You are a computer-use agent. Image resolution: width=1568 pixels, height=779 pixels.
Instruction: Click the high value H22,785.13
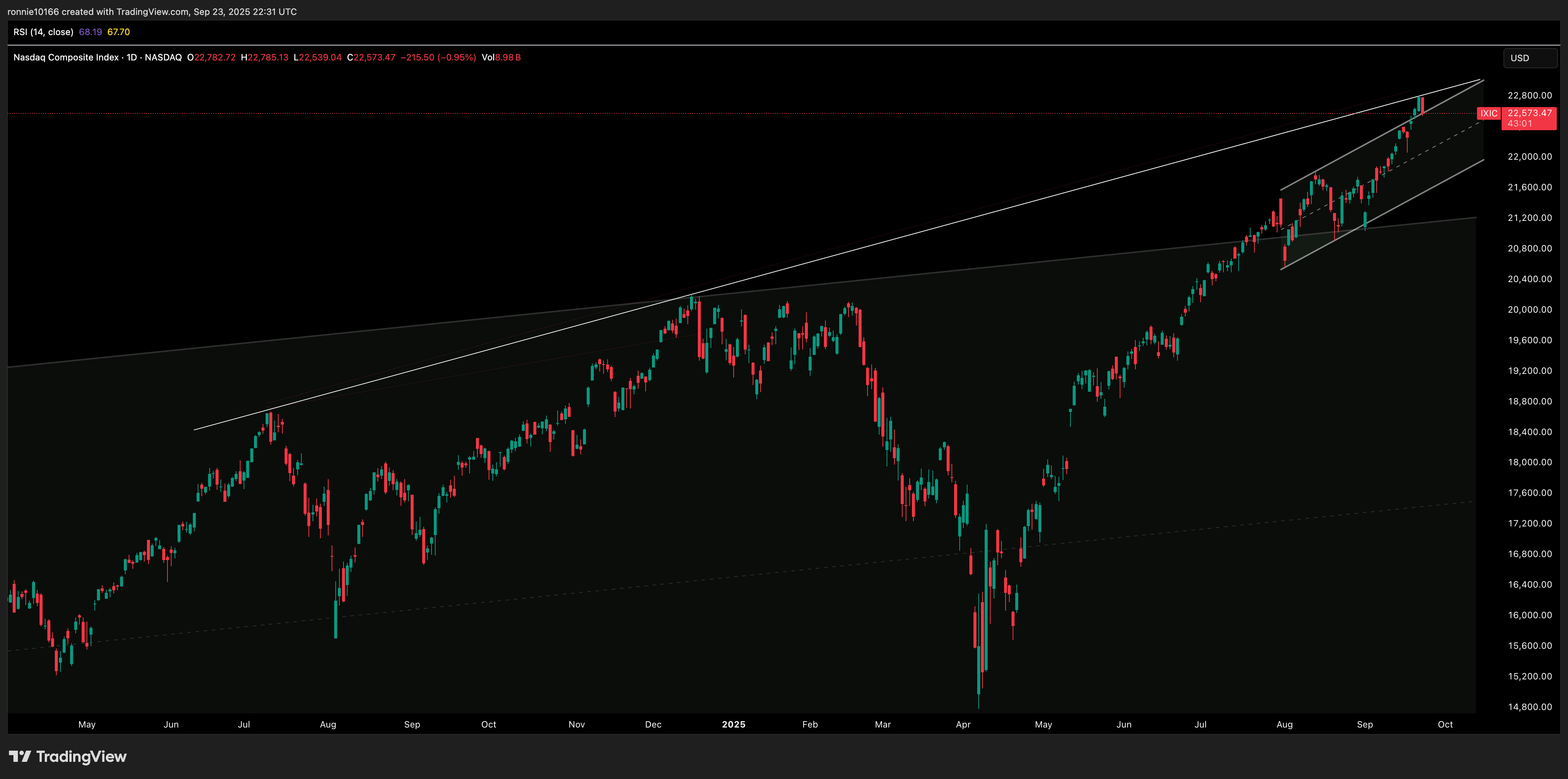(x=264, y=57)
